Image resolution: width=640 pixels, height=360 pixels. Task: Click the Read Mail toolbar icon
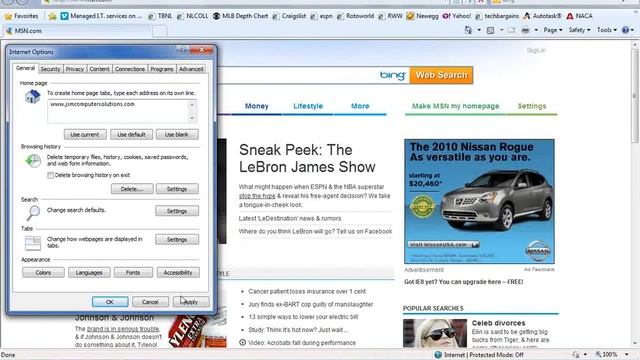pyautogui.click(x=511, y=30)
